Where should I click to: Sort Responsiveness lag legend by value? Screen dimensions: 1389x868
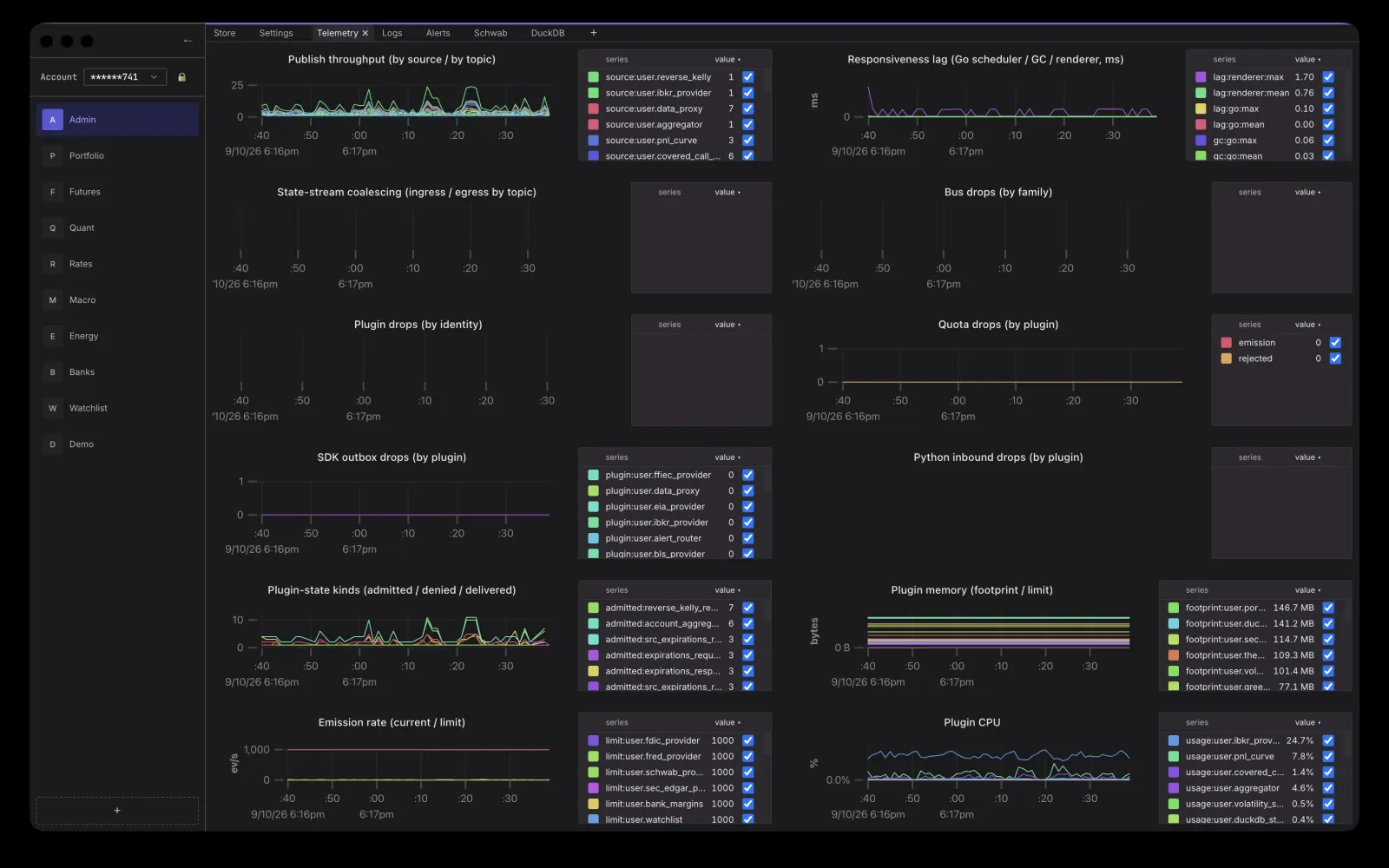1307,60
